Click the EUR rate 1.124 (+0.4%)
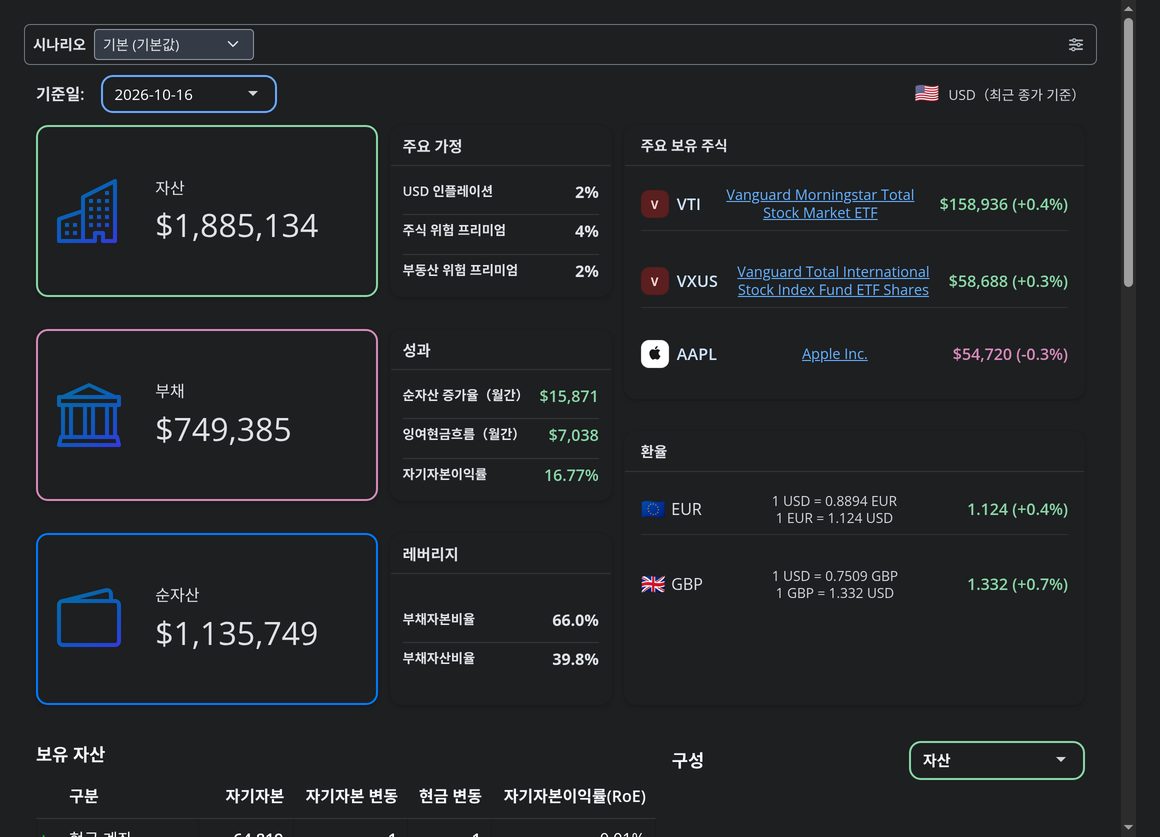The height and width of the screenshot is (837, 1160). tap(1017, 509)
